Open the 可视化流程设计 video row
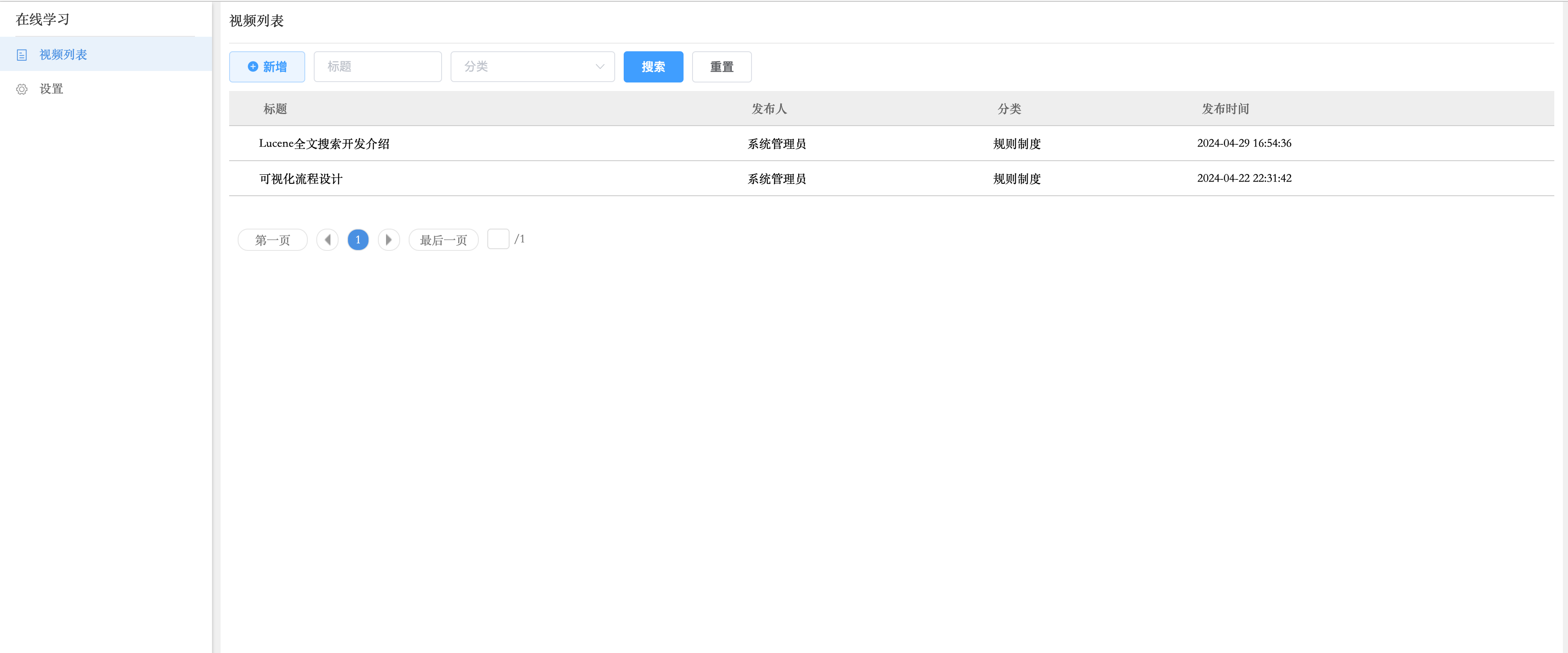 click(301, 179)
